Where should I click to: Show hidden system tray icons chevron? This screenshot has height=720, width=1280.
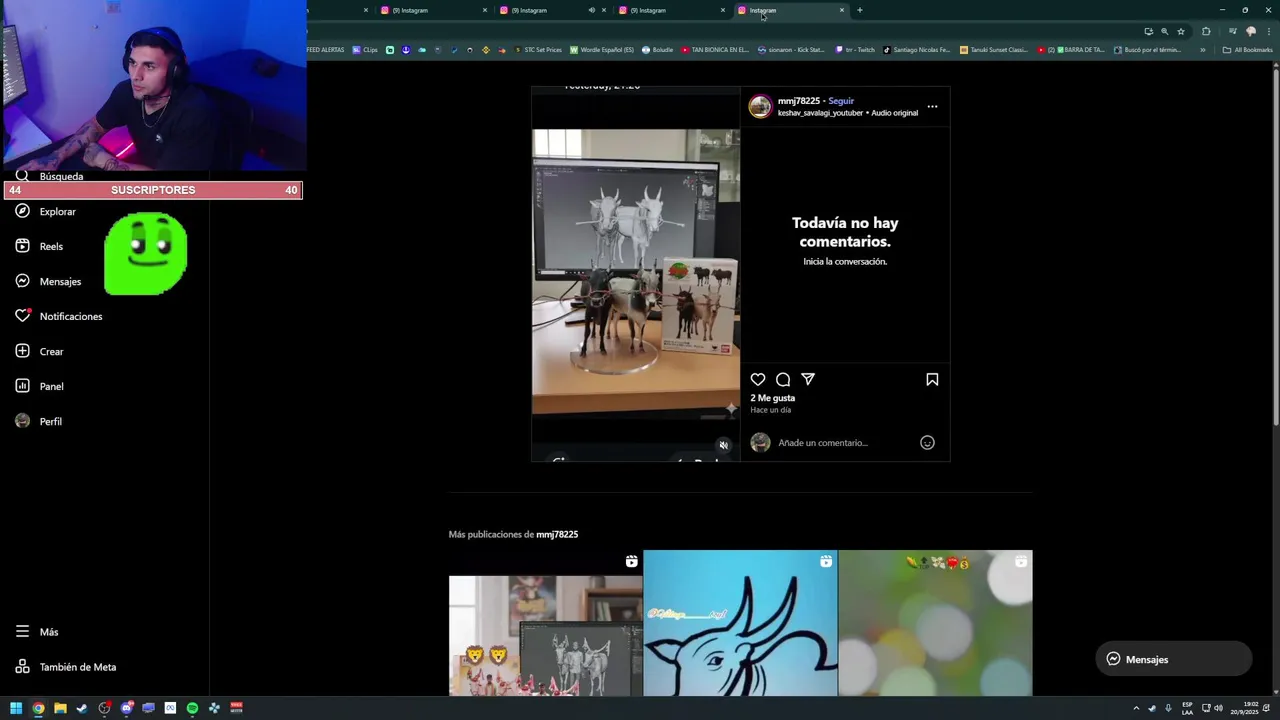1136,708
